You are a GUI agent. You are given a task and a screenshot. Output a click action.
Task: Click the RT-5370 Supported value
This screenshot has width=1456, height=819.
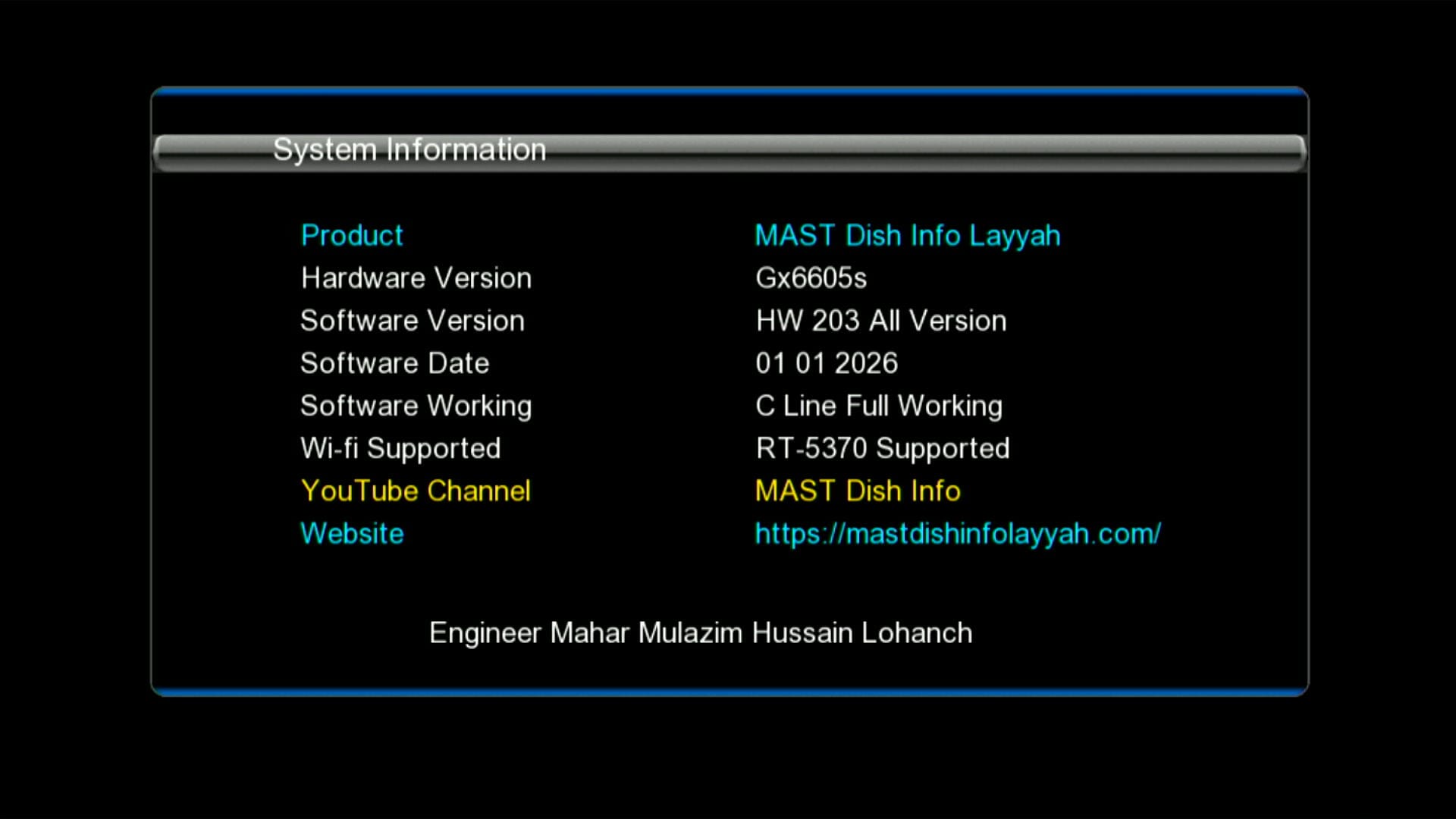882,447
